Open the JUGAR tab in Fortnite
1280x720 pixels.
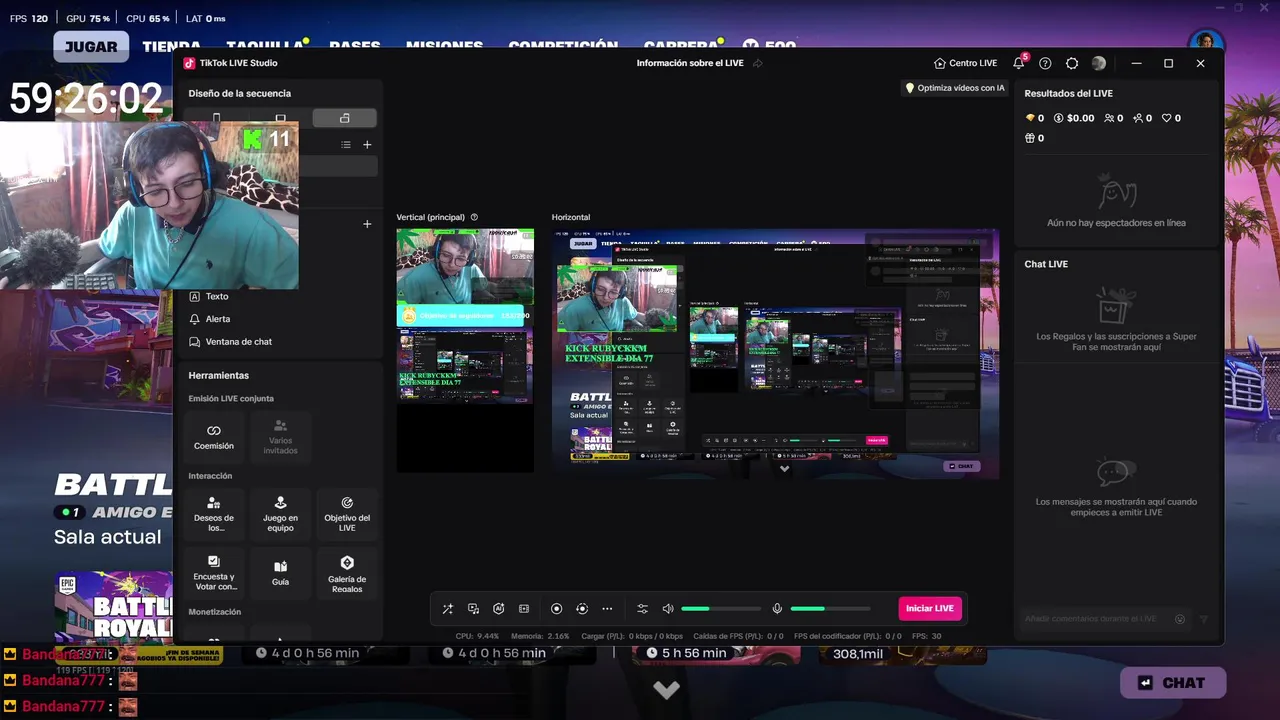click(x=91, y=46)
